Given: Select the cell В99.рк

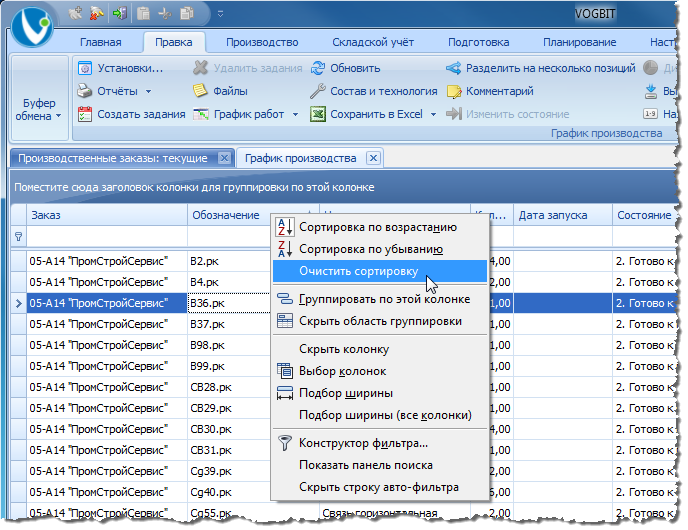Looking at the screenshot, I should (x=229, y=366).
